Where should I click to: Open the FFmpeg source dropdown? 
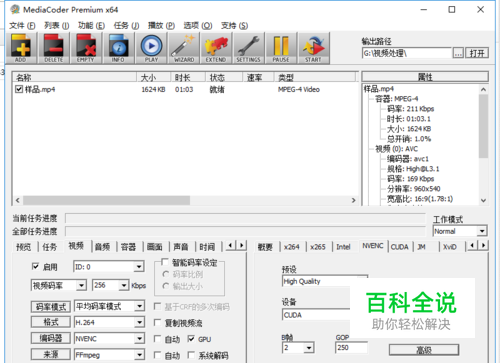(x=109, y=355)
